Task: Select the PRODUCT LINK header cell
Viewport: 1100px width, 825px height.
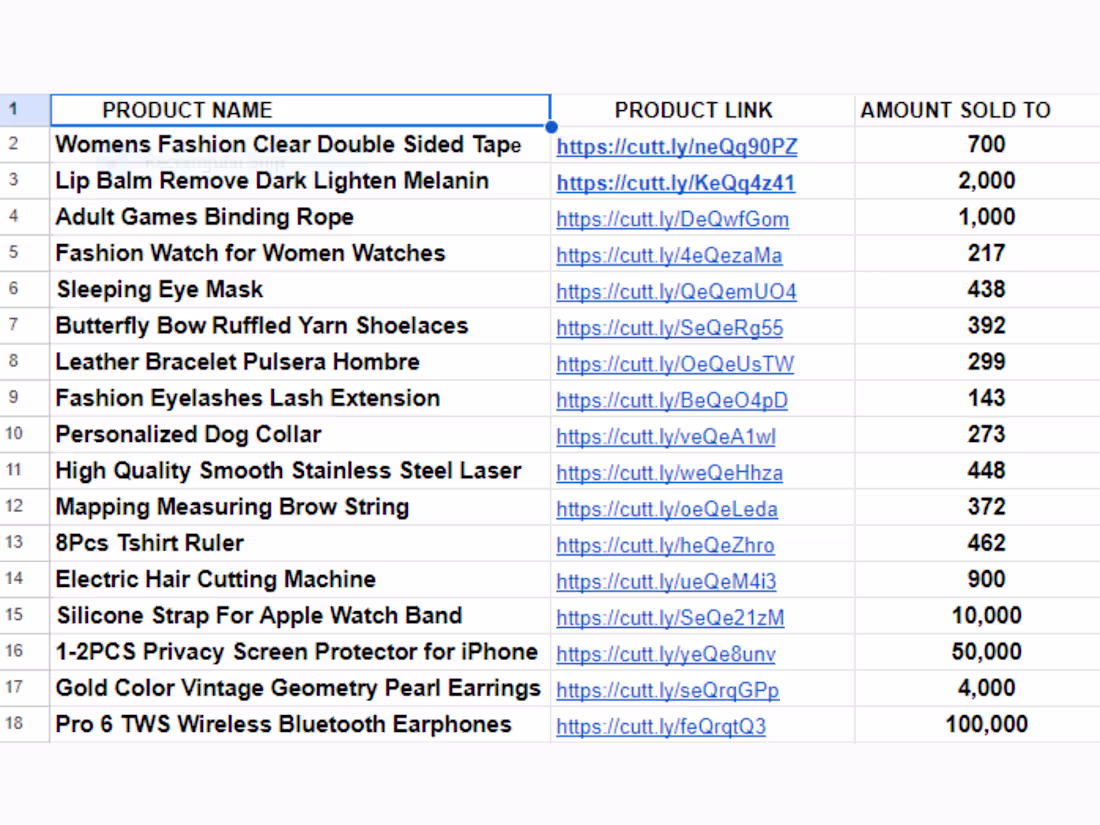Action: pos(702,110)
